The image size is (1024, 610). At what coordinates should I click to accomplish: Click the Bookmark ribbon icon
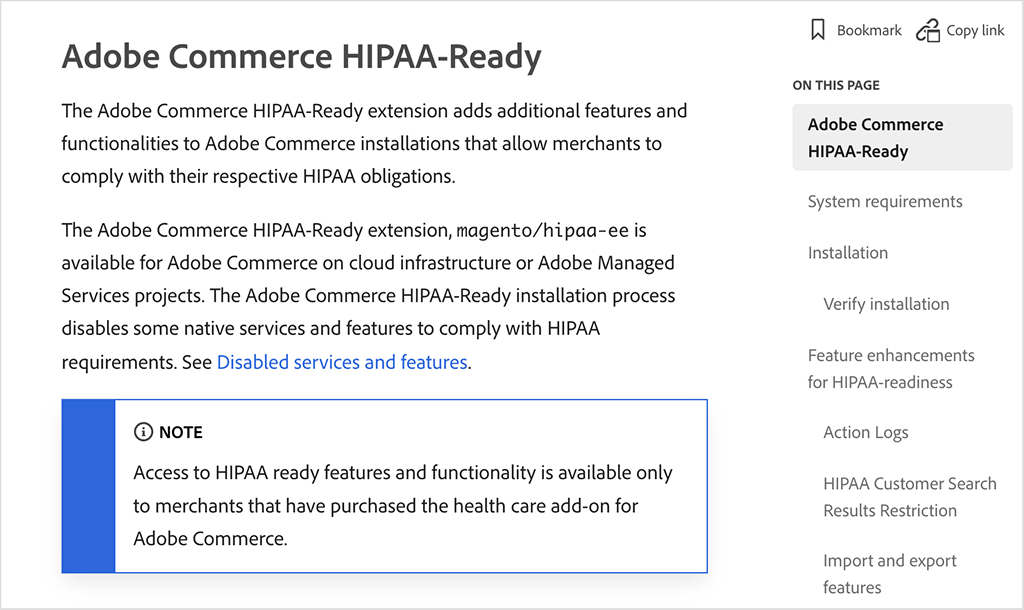click(x=817, y=30)
